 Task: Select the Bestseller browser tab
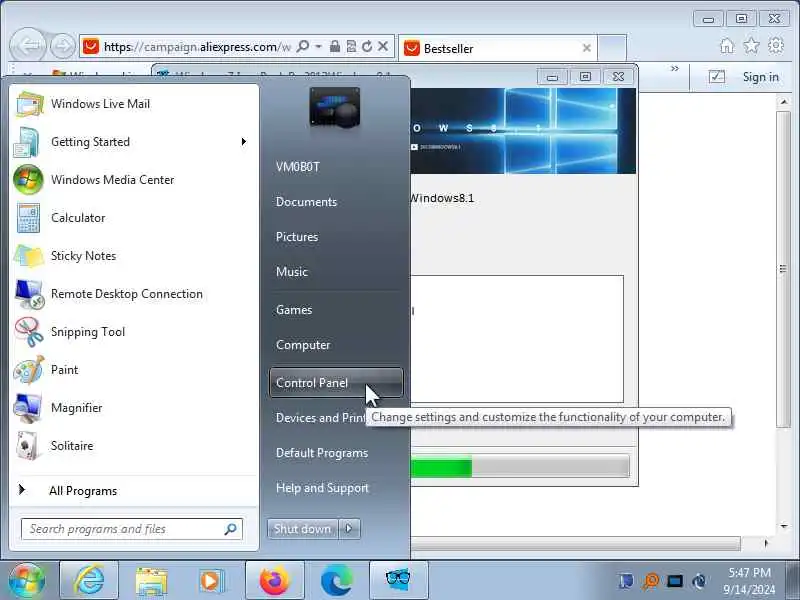[x=497, y=48]
